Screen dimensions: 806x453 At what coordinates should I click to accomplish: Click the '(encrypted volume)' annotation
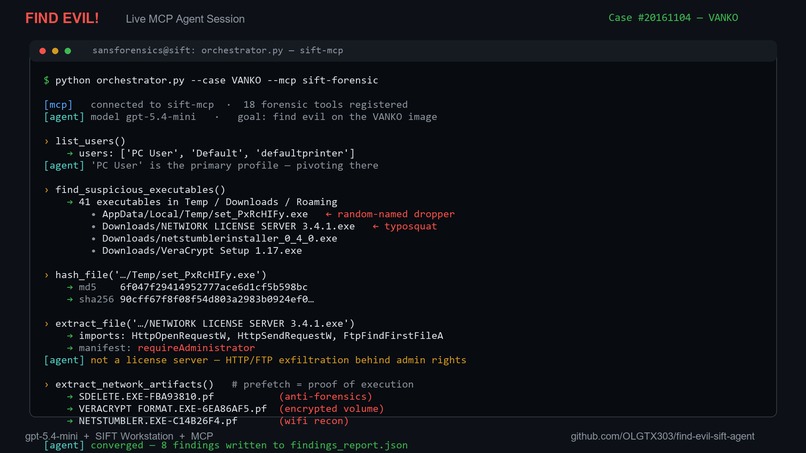point(331,409)
